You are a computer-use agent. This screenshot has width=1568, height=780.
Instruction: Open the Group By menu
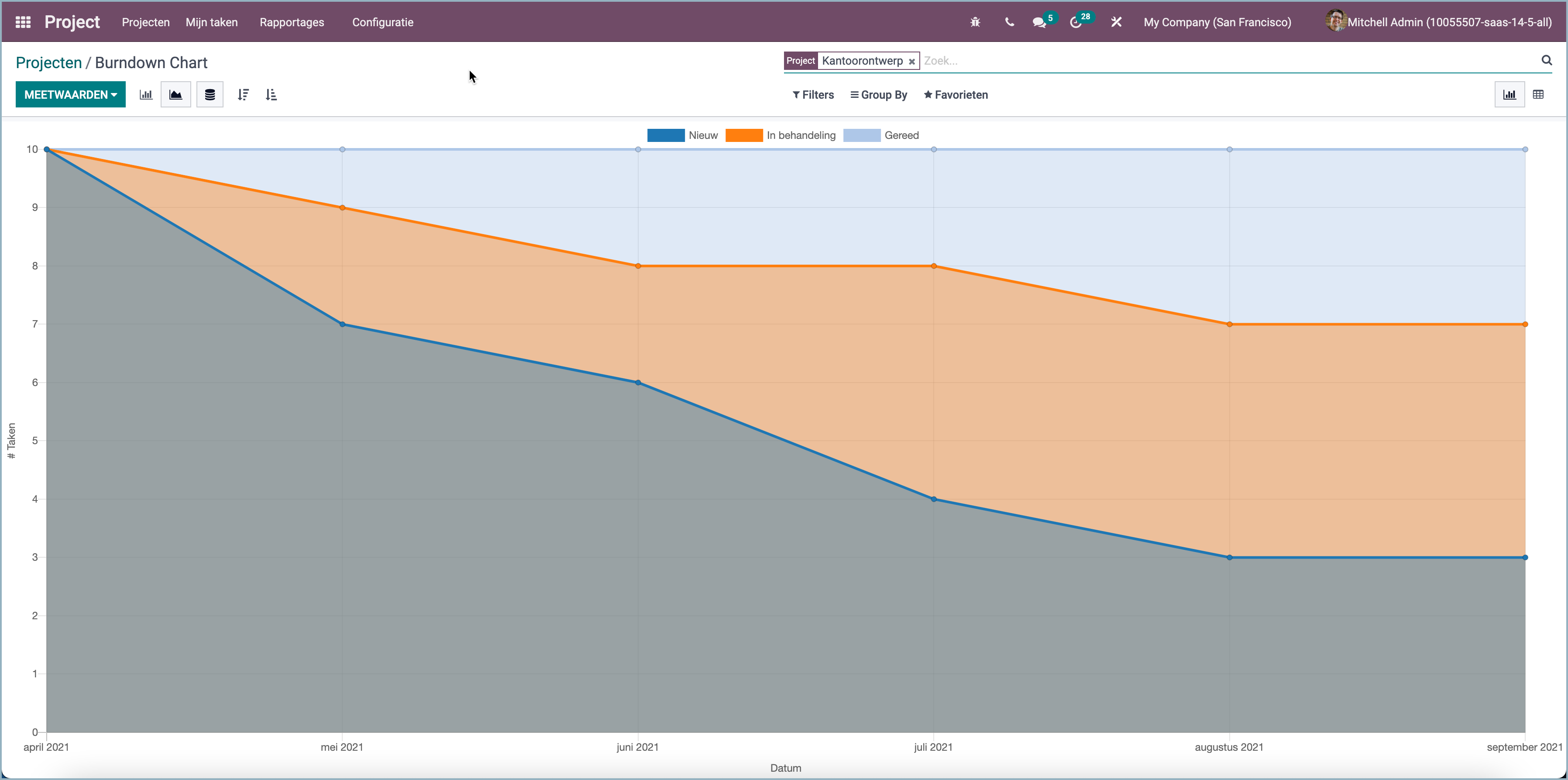878,95
